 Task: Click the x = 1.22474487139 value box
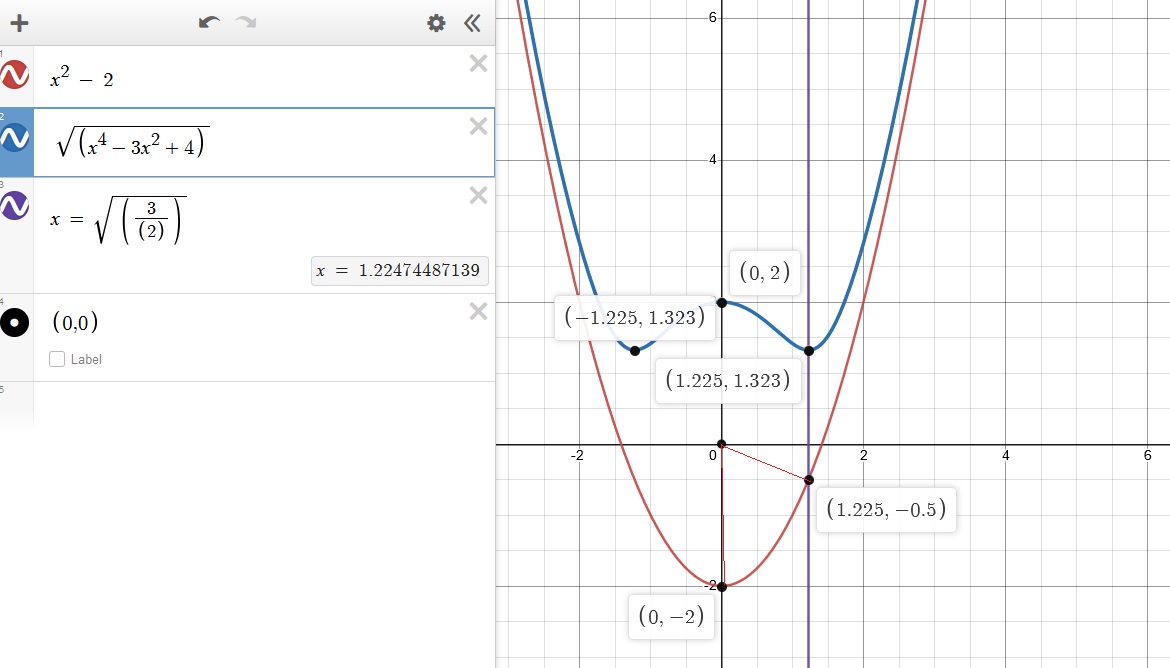[400, 270]
